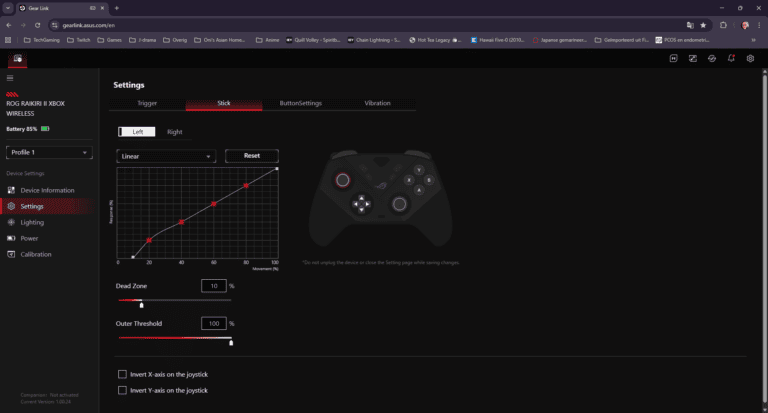
Task: Switch to the Trigger tab
Action: click(x=147, y=103)
